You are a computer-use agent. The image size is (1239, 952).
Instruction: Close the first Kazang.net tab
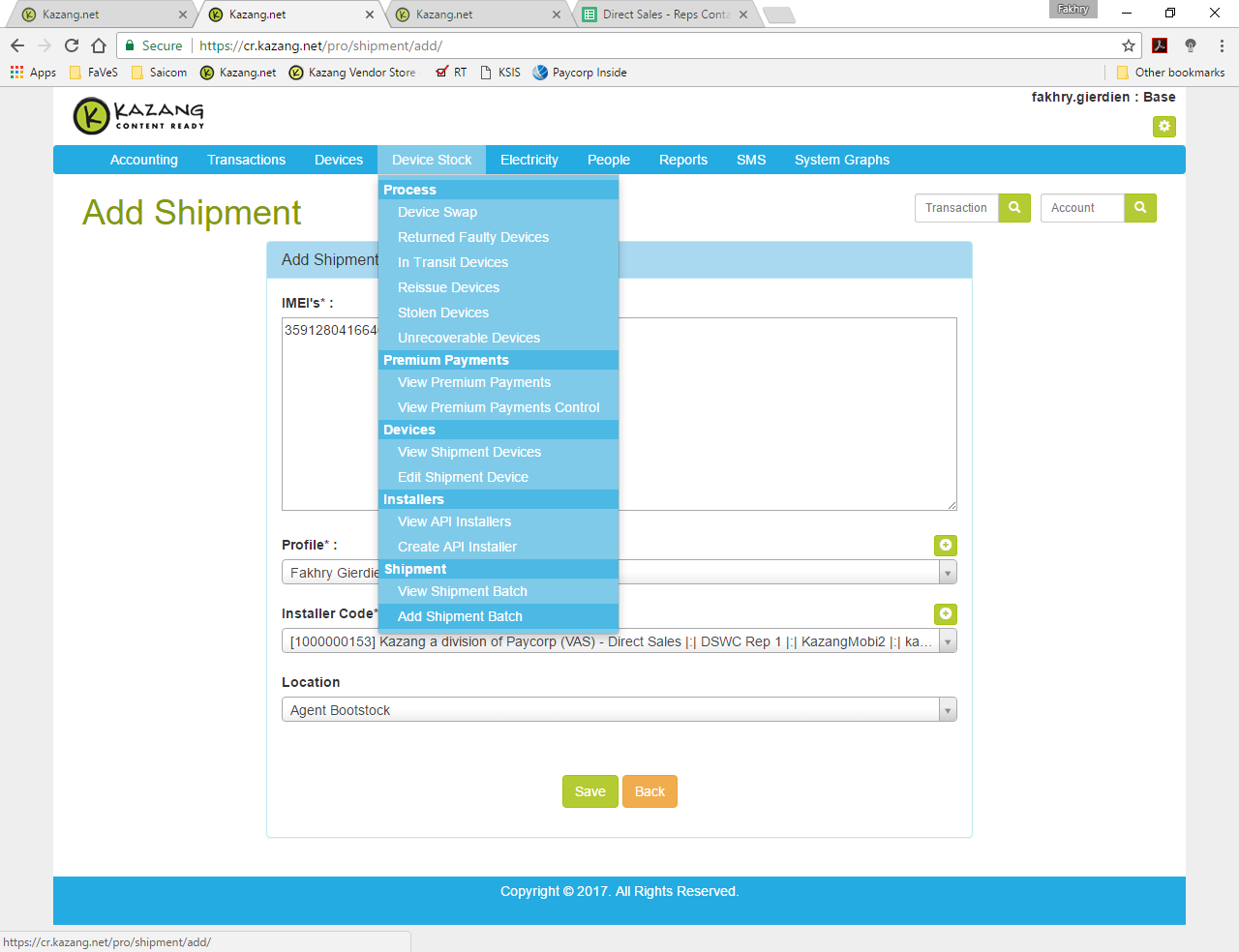point(183,15)
